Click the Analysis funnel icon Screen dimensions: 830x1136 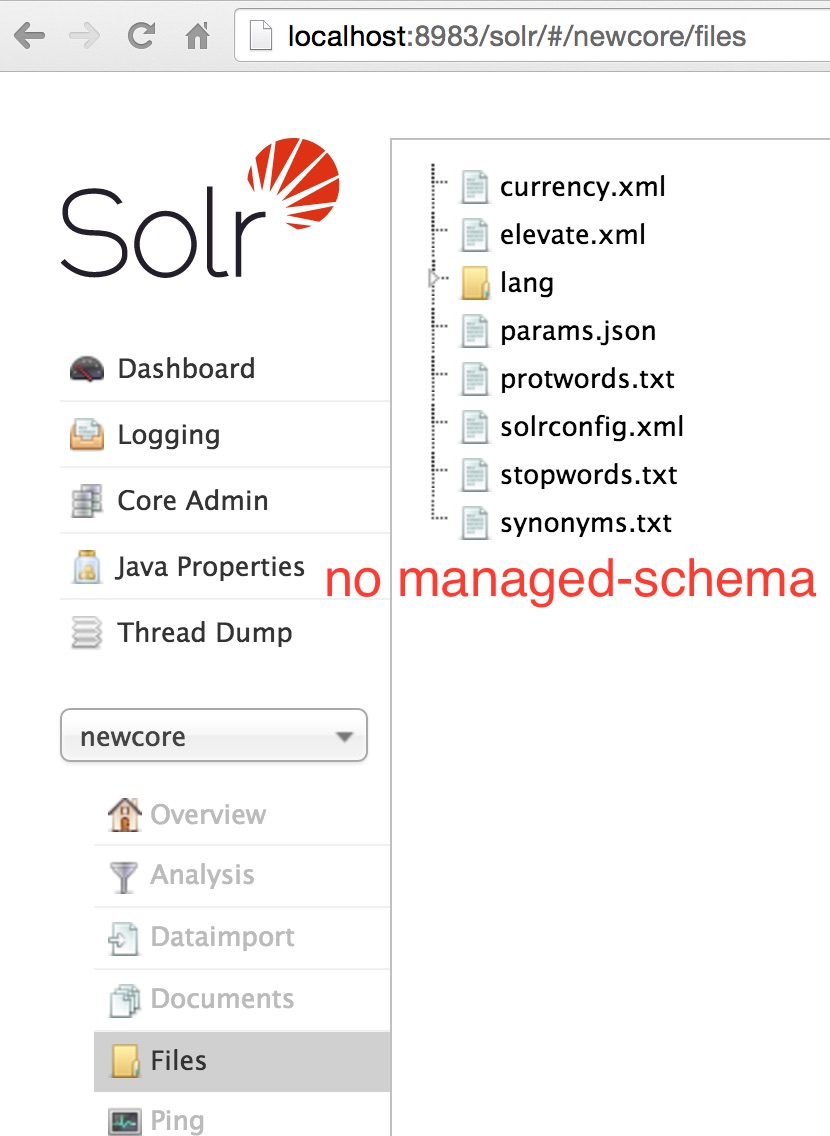pos(124,876)
